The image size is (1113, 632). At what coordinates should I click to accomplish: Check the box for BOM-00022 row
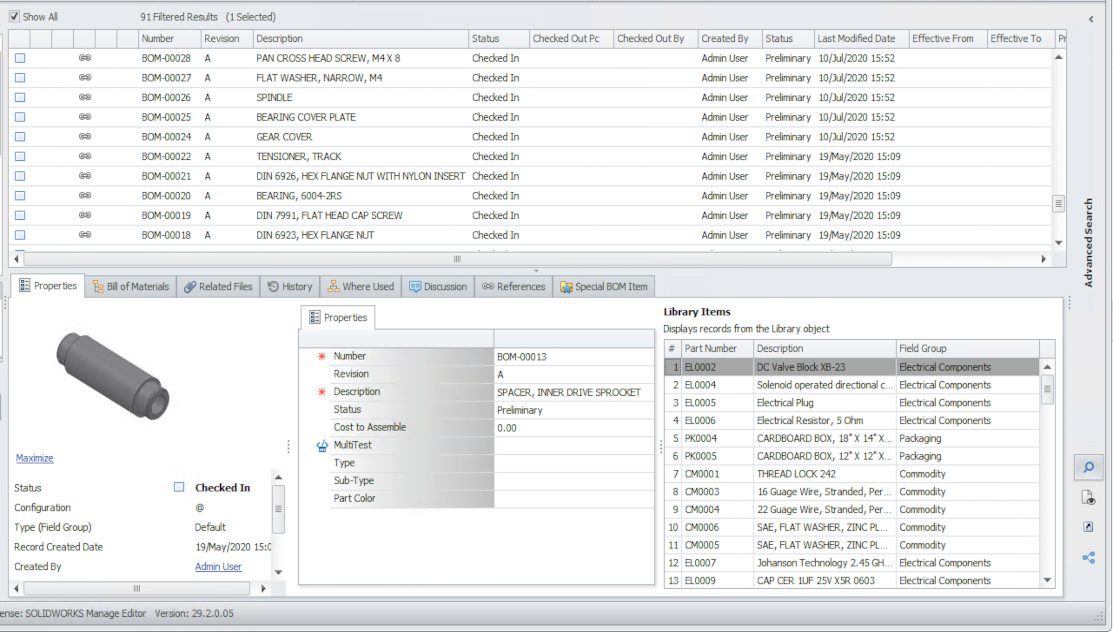(x=20, y=156)
